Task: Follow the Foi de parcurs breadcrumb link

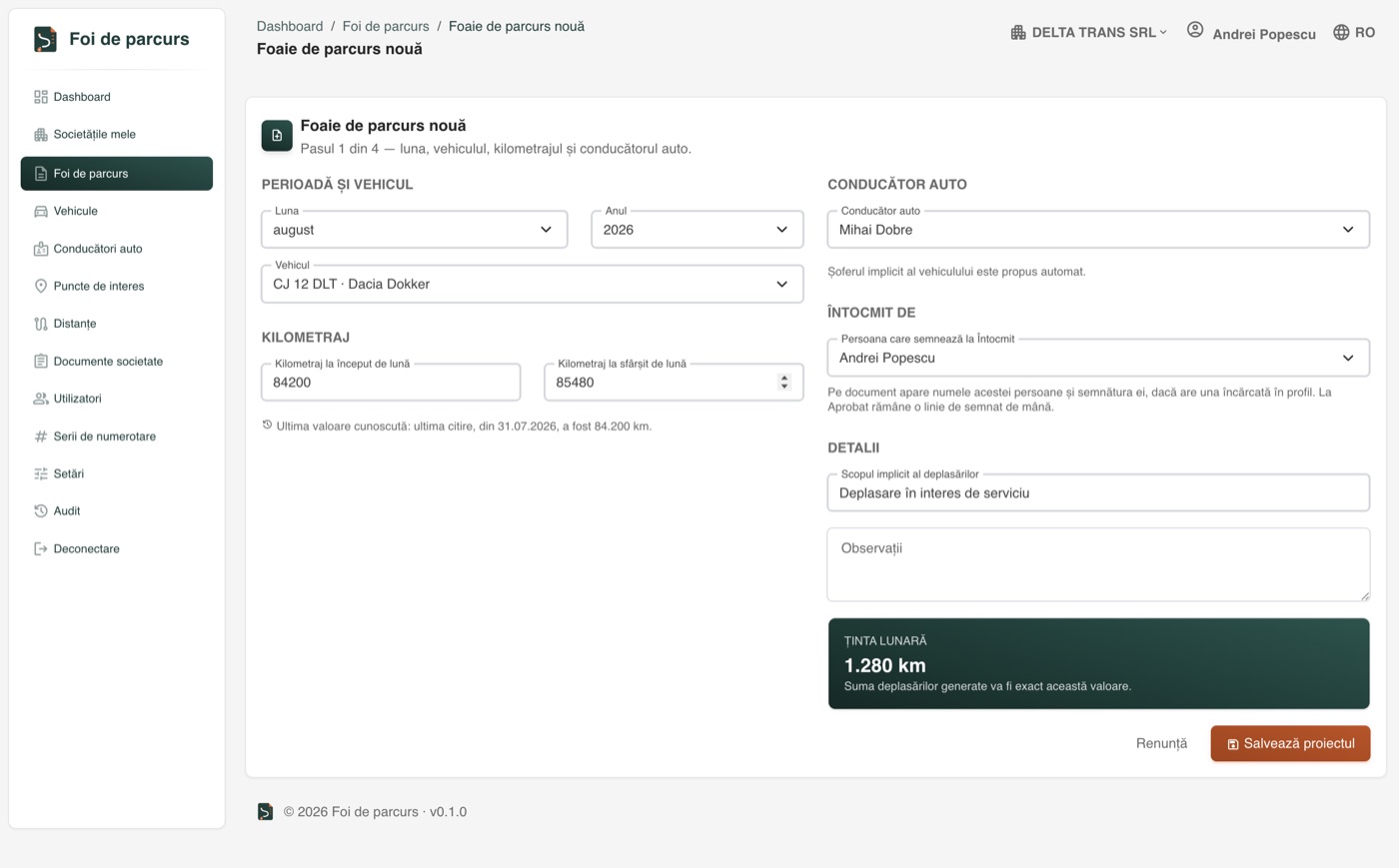Action: pos(386,26)
